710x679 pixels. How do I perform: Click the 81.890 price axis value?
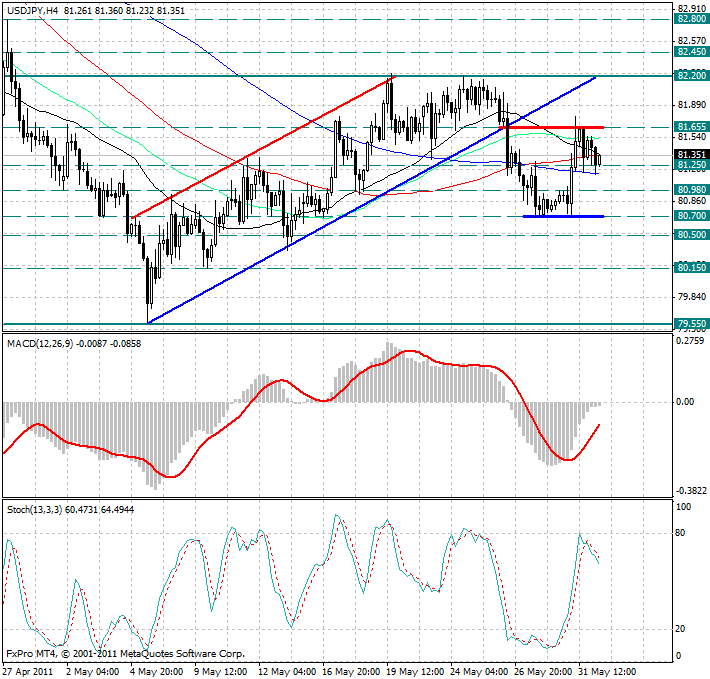(x=691, y=105)
